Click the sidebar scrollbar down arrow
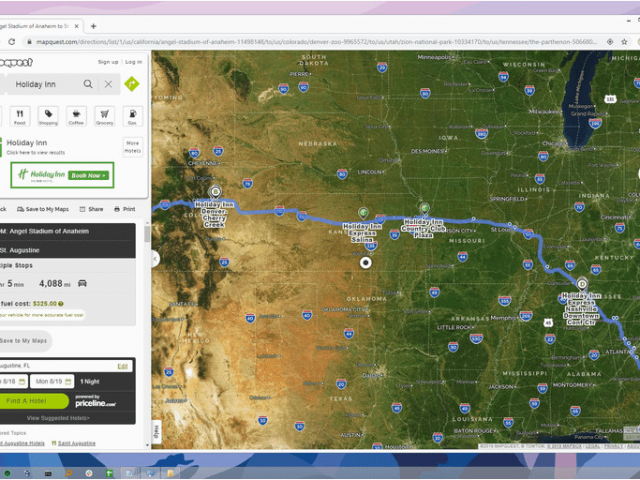 pyautogui.click(x=147, y=445)
